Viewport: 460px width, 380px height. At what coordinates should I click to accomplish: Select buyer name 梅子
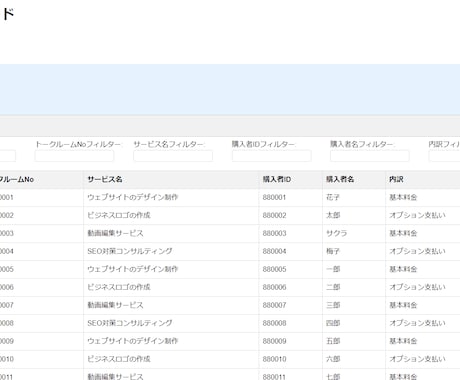click(333, 251)
